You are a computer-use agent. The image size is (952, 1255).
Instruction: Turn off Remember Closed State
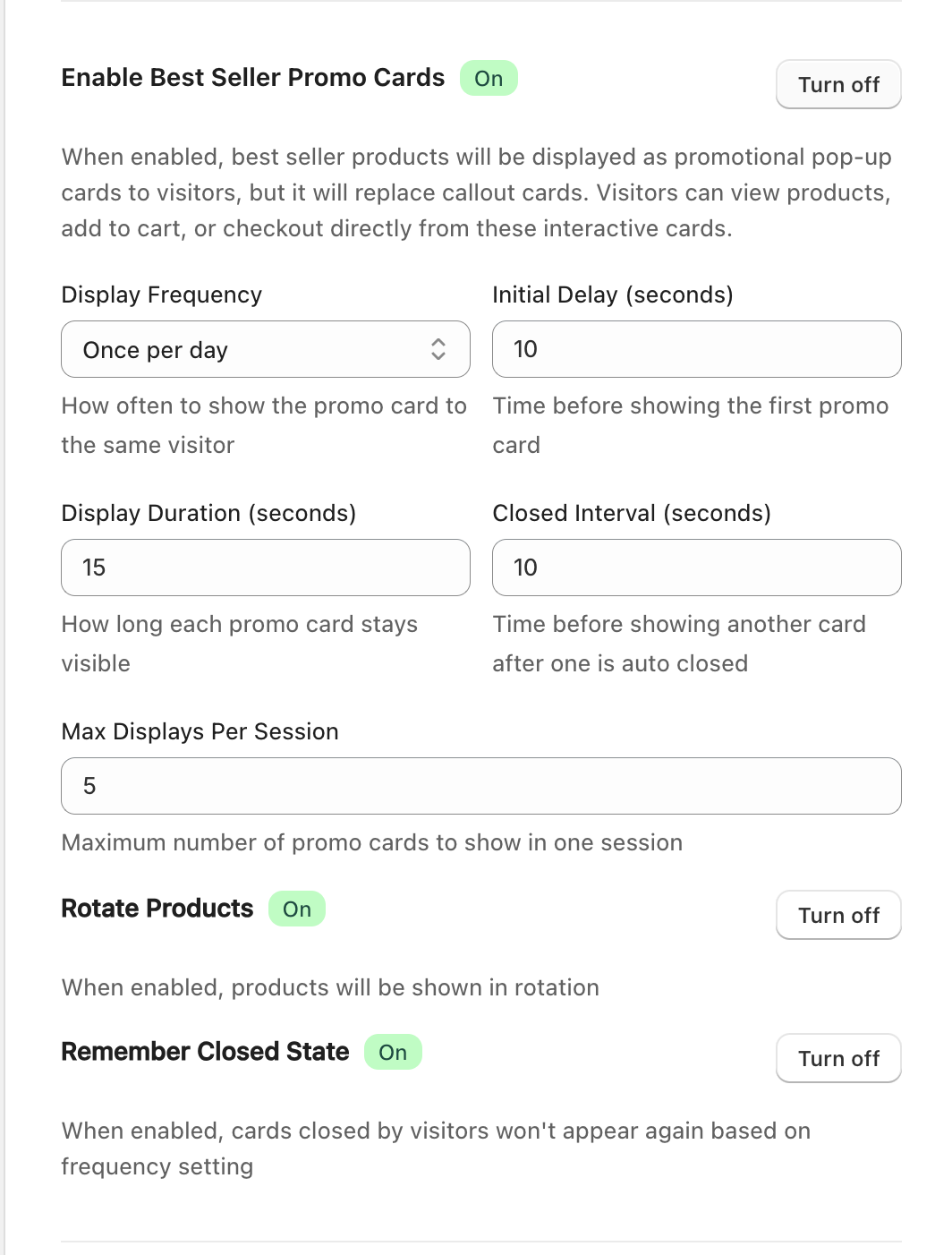pyautogui.click(x=838, y=1058)
